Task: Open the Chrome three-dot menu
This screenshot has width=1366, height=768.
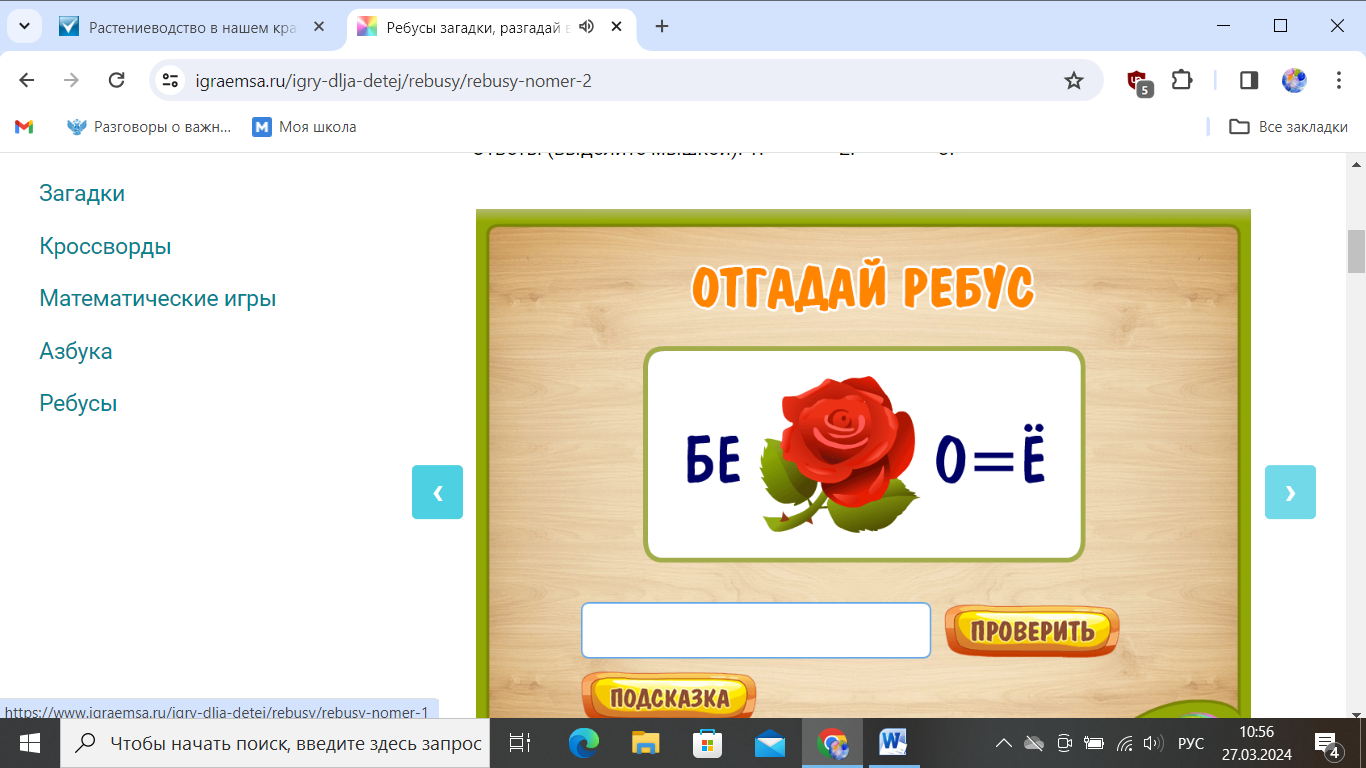Action: point(1339,80)
